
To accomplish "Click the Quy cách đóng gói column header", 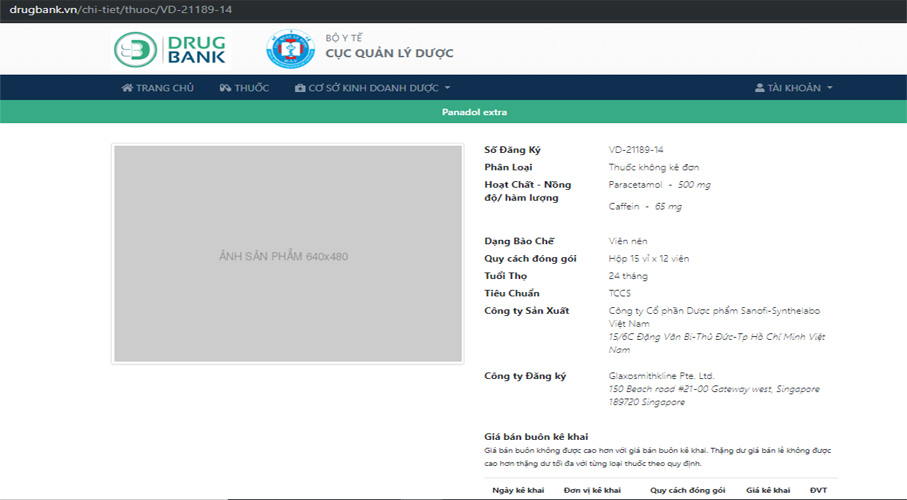I will pyautogui.click(x=688, y=490).
